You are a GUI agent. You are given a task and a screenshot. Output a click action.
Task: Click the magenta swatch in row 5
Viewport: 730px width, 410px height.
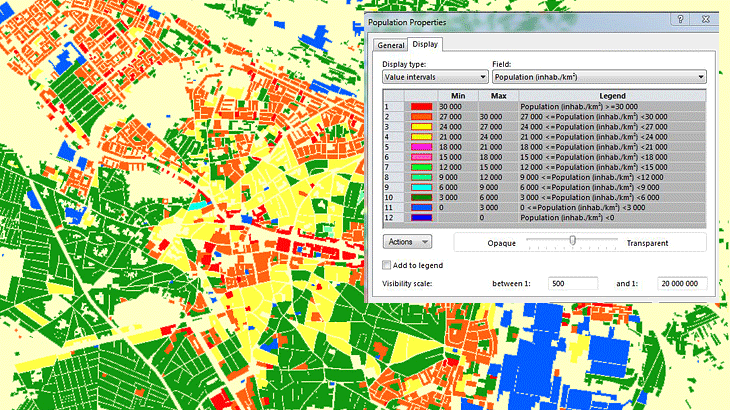pyautogui.click(x=421, y=146)
